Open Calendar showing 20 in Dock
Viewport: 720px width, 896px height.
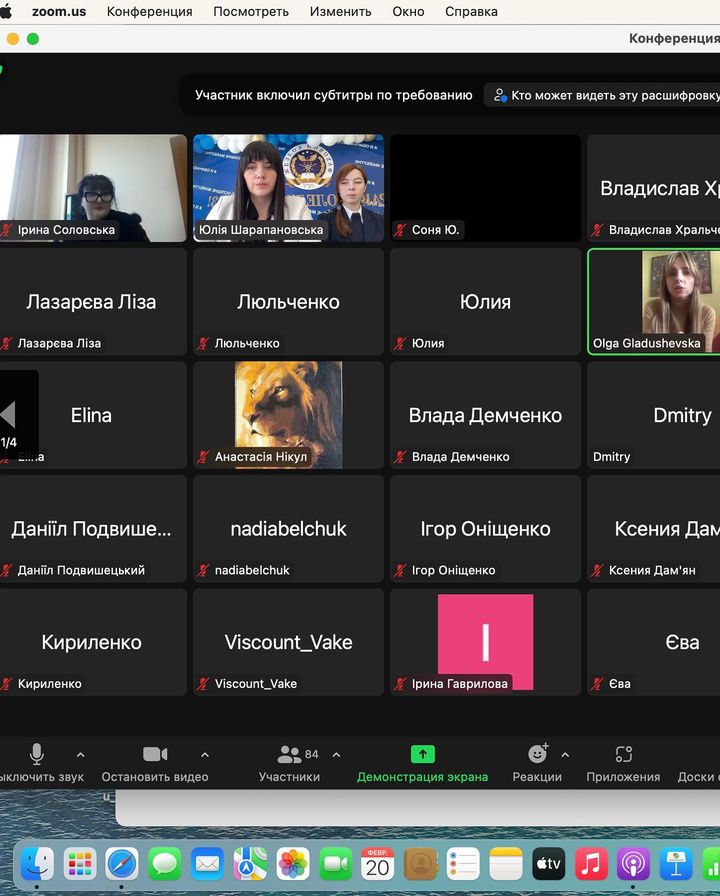click(x=378, y=863)
